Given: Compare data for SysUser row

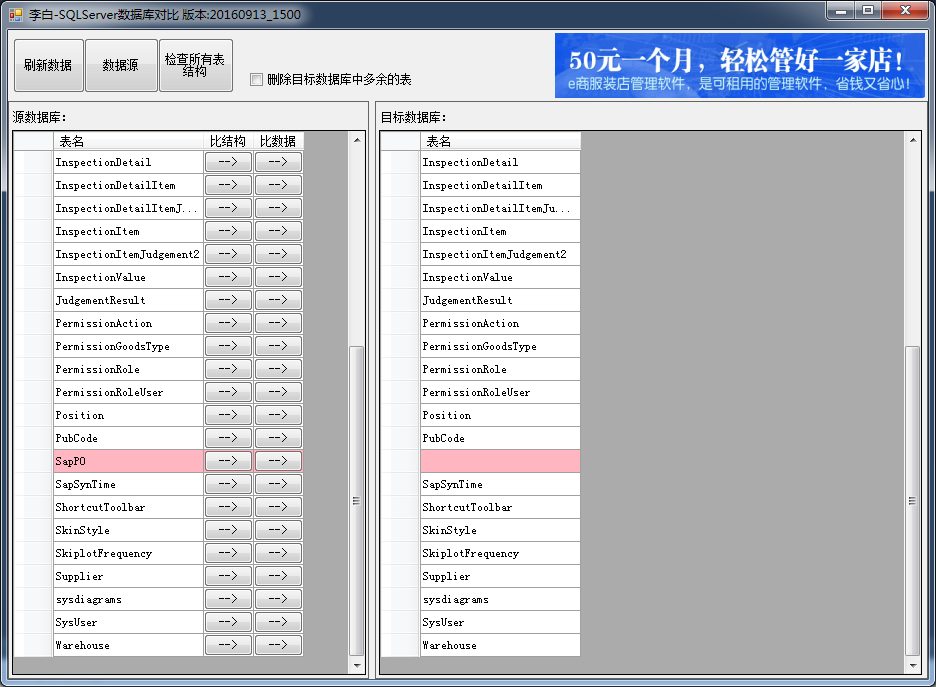Looking at the screenshot, I should coord(278,622).
